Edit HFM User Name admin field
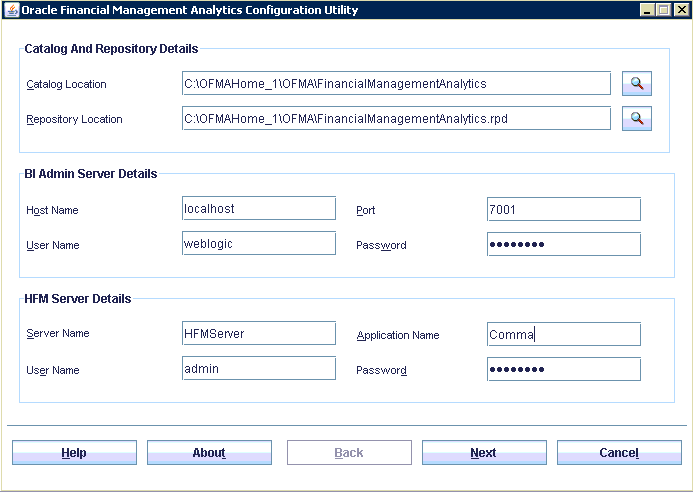This screenshot has height=492, width=693. pyautogui.click(x=259, y=368)
